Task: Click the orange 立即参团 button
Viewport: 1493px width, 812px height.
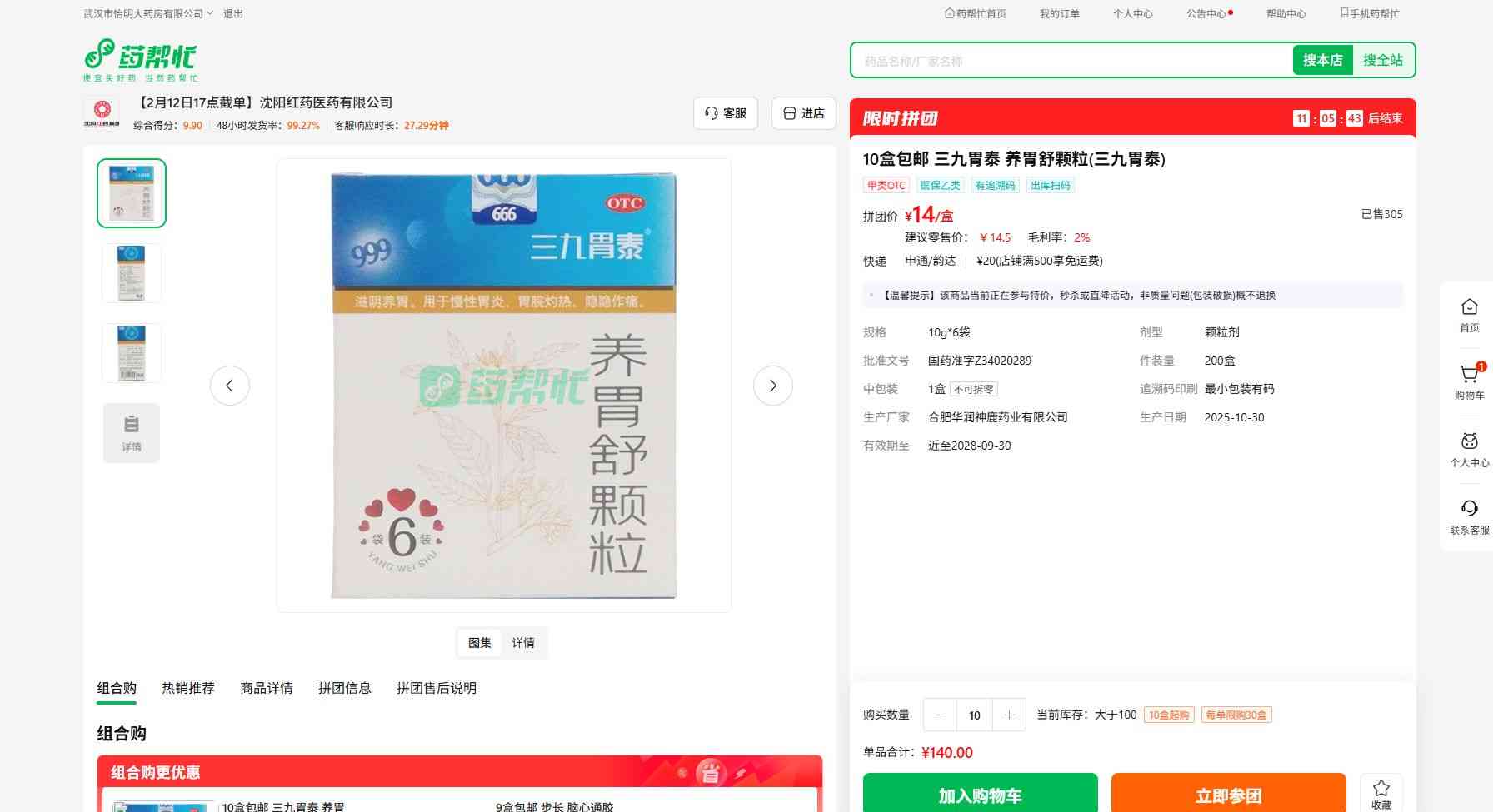Action: point(1228,795)
